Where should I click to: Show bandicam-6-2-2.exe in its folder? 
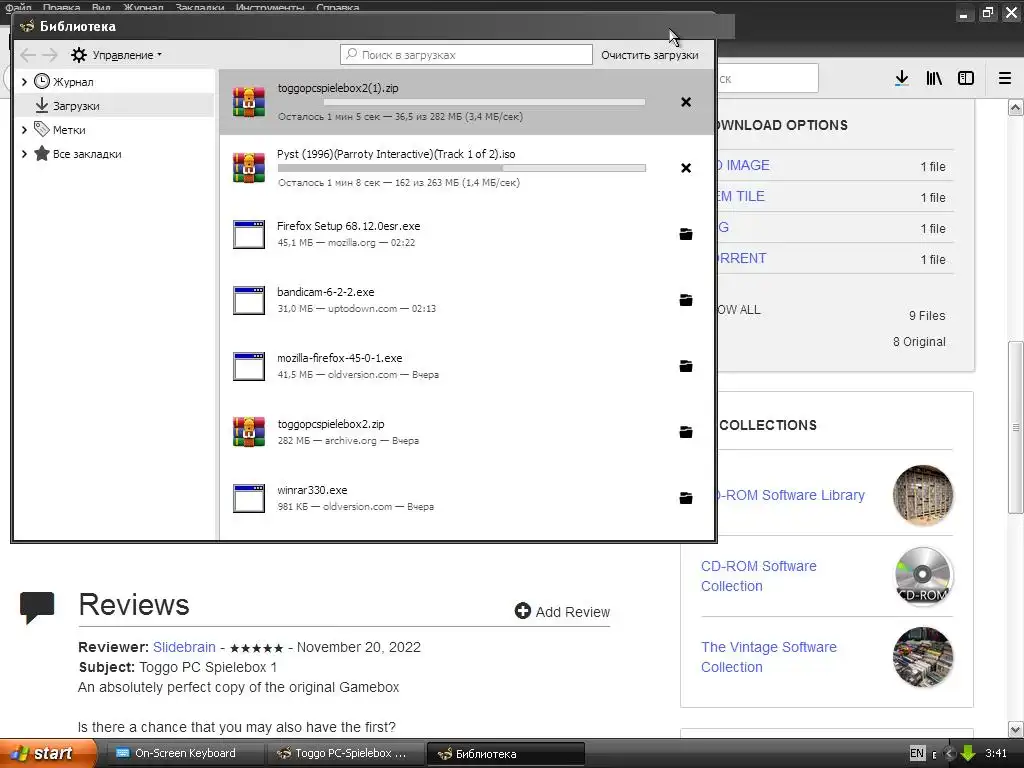686,300
